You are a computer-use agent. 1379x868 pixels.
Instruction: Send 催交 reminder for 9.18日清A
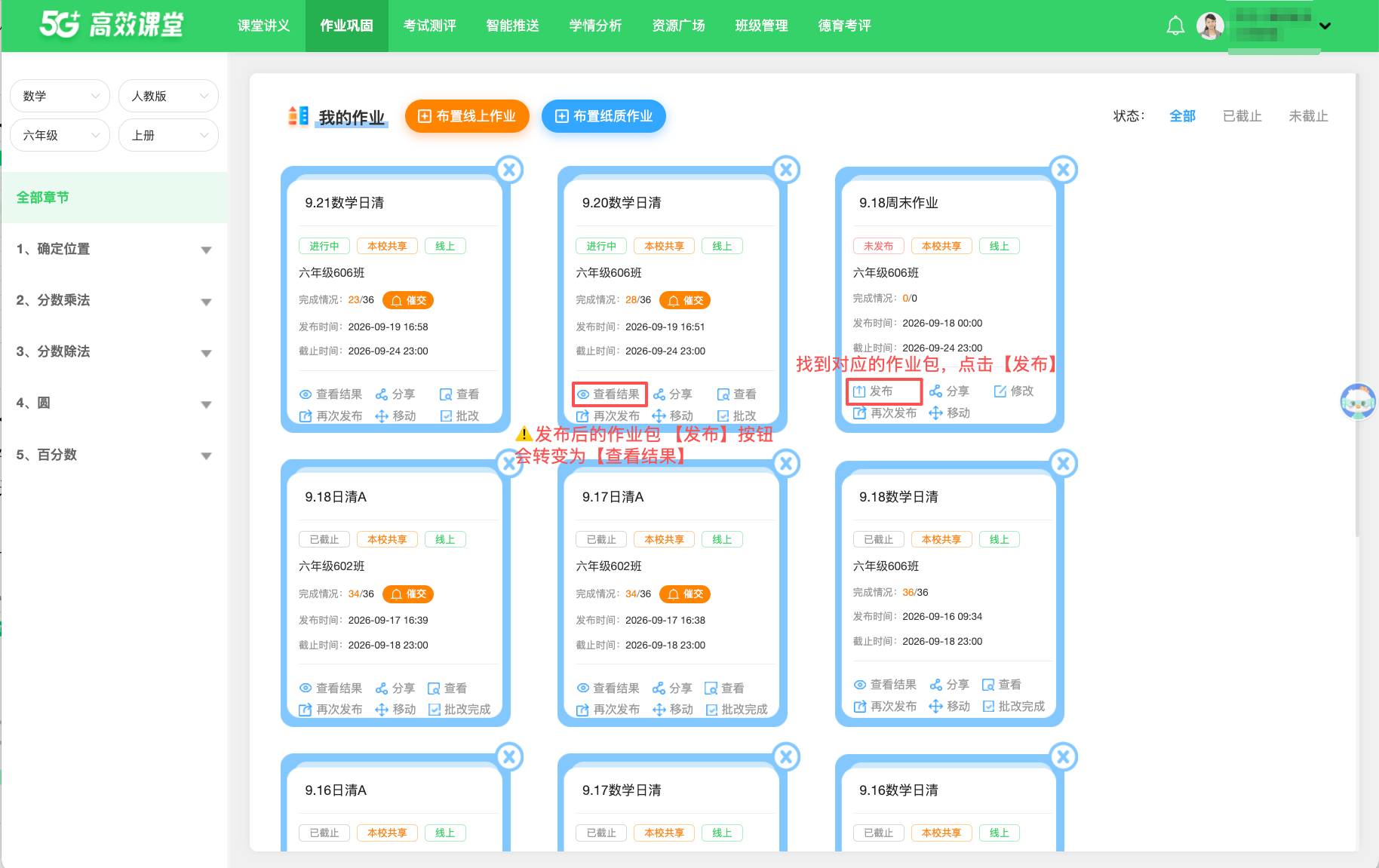[408, 594]
